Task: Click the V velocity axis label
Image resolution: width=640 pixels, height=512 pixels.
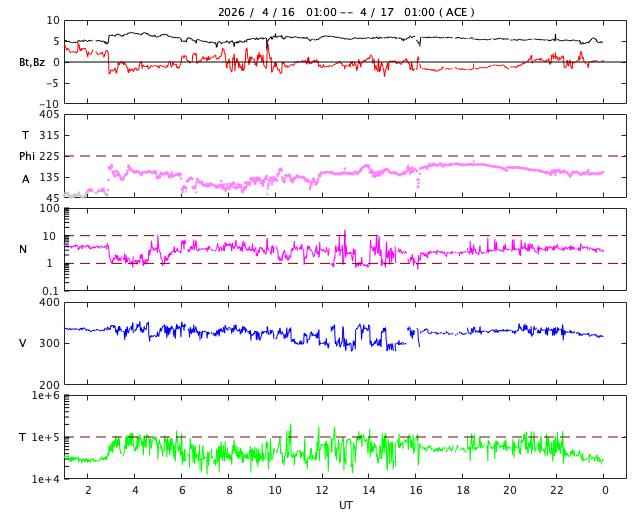Action: coord(23,343)
